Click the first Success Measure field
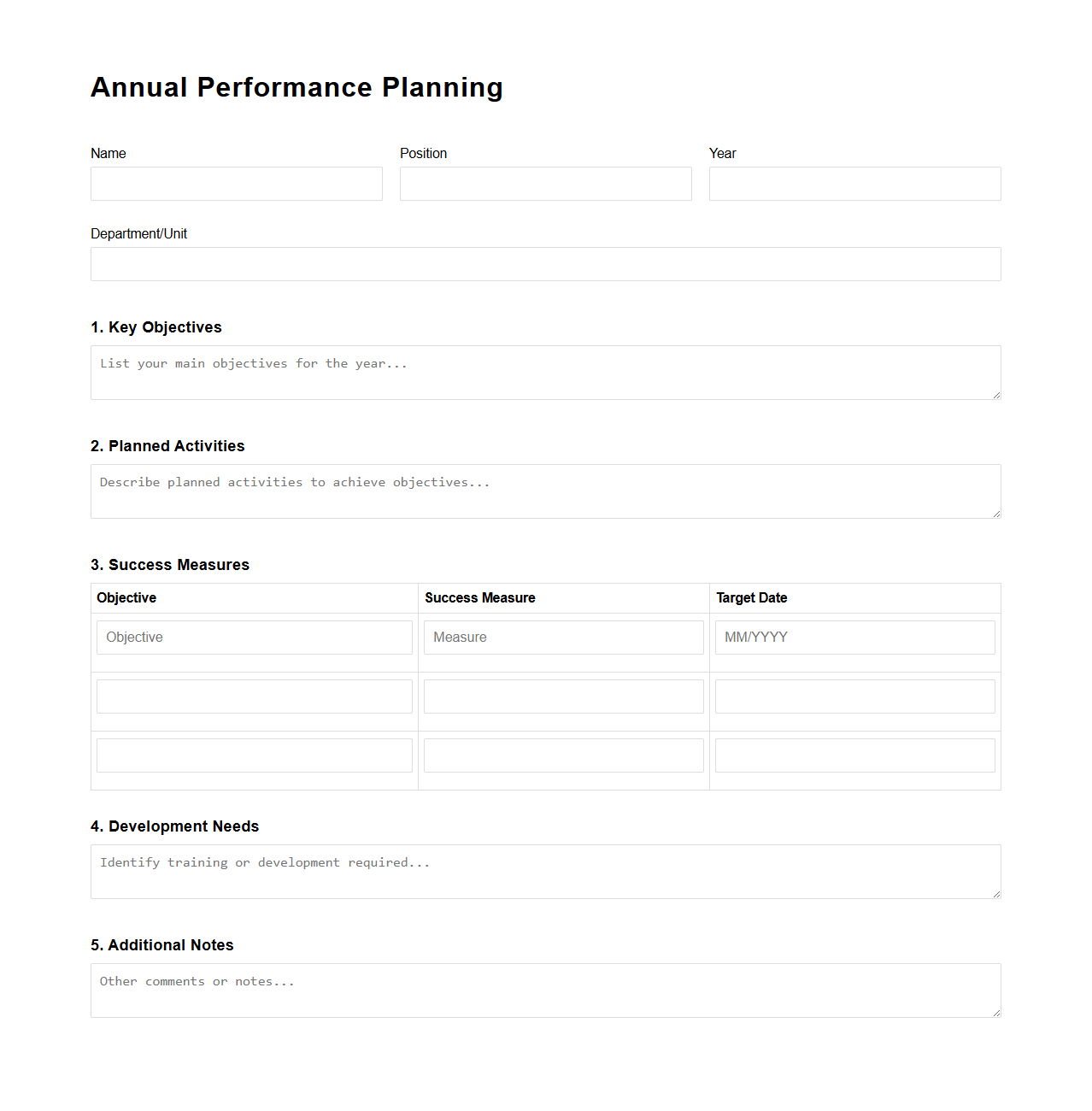This screenshot has height=1111, width=1092. pyautogui.click(x=563, y=637)
